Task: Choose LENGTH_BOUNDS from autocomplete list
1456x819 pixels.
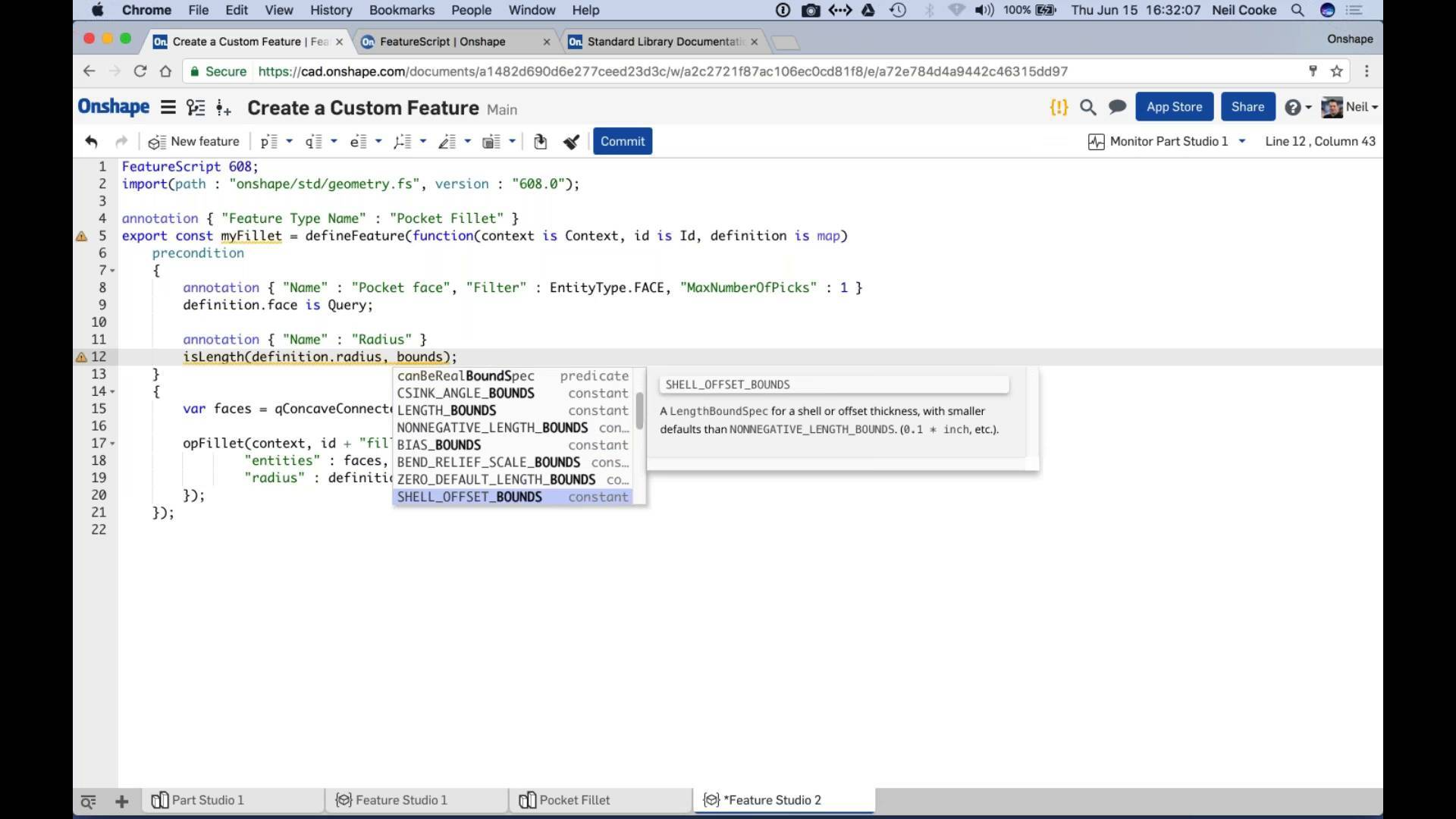Action: [513, 410]
